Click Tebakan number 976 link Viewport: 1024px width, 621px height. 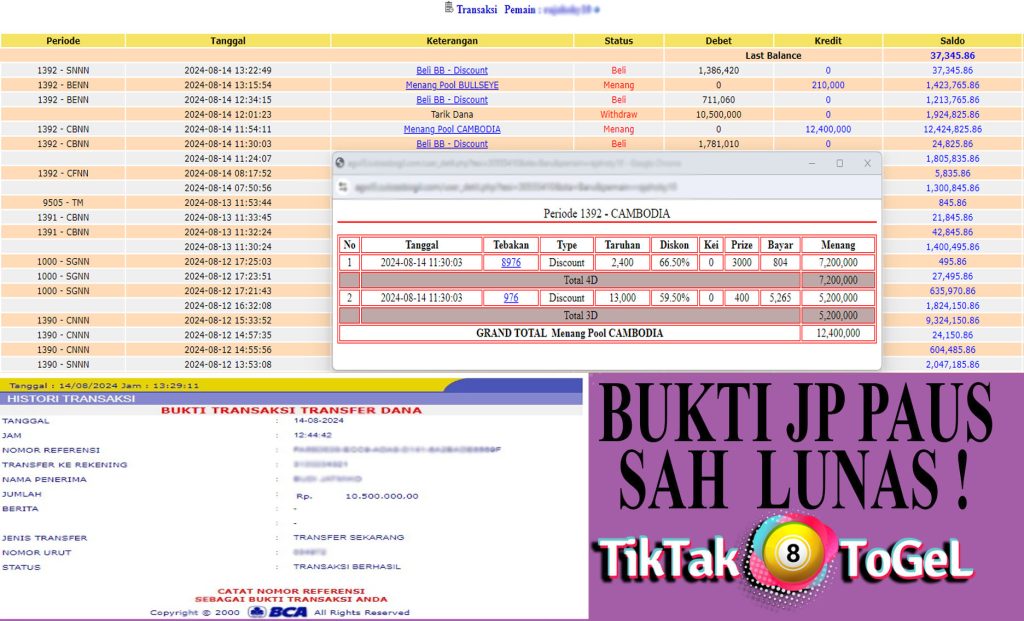pos(511,298)
